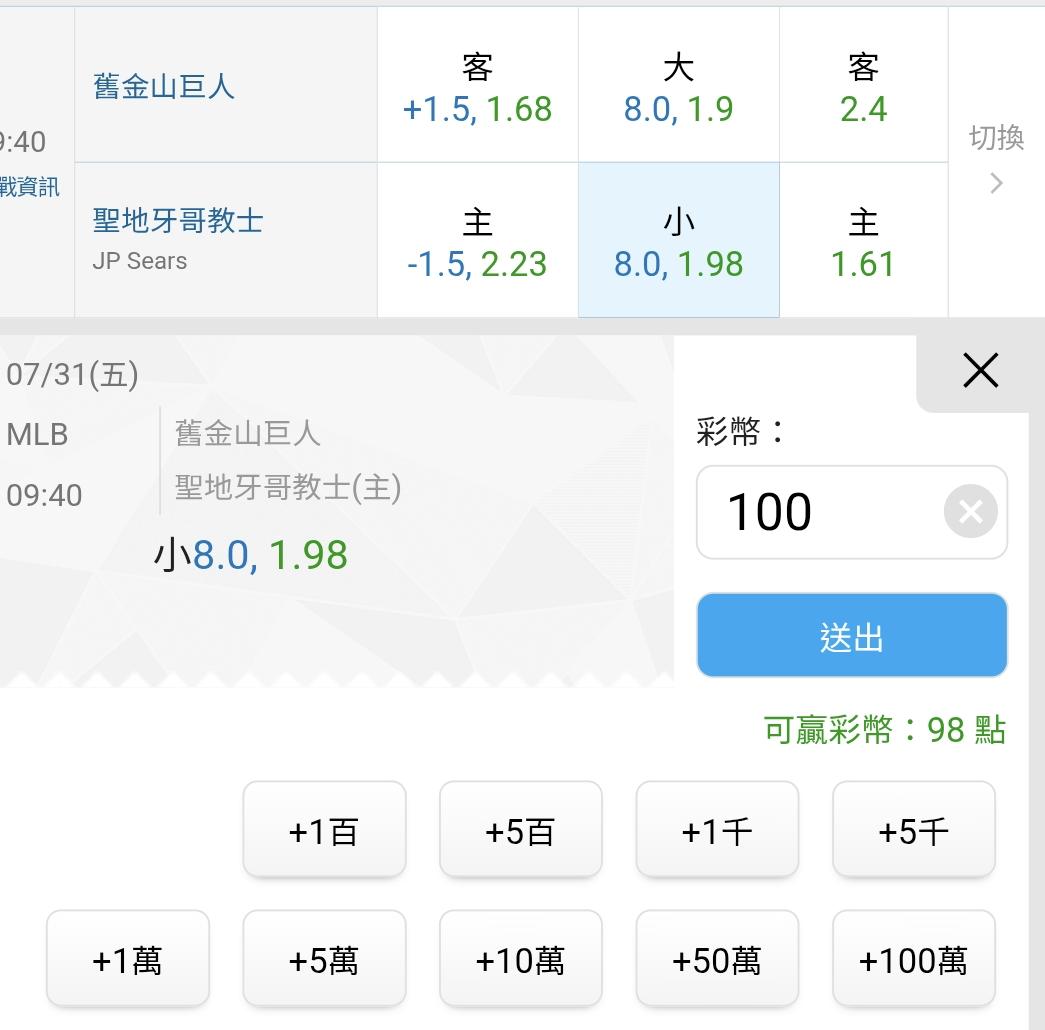This screenshot has height=1030, width=1045.
Task: Expand the 切換 chevron arrow
Action: (996, 183)
